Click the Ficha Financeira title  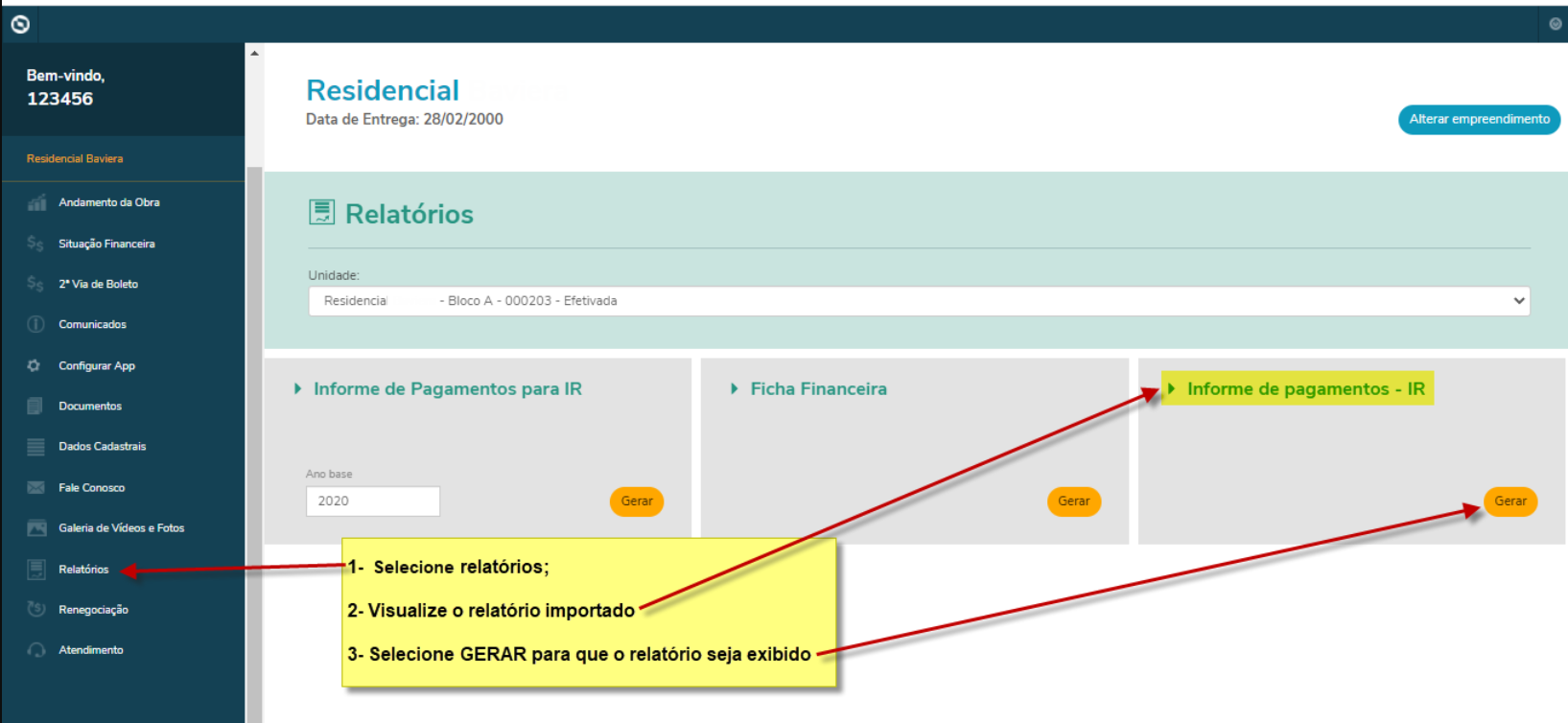tap(819, 388)
